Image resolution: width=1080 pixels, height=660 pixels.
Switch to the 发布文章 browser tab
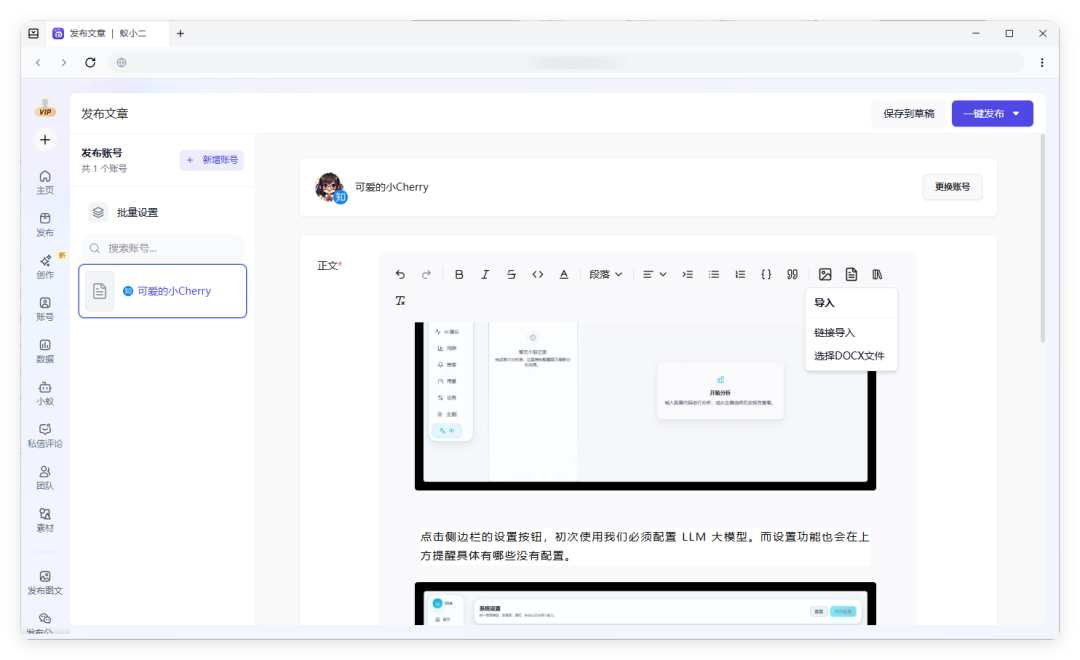107,33
